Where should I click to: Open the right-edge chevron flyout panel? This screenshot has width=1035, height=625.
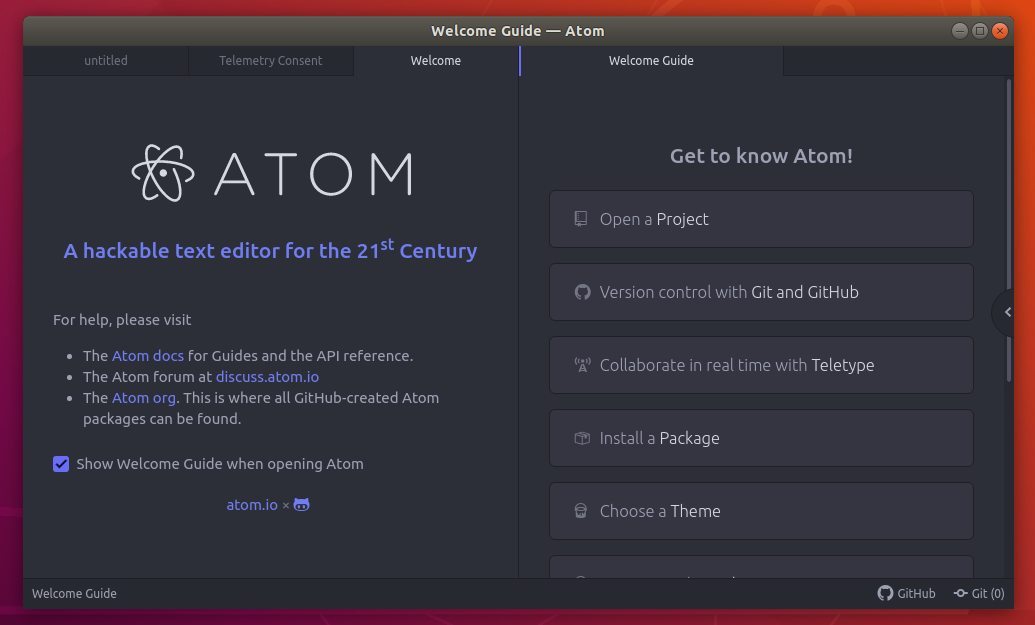pyautogui.click(x=1006, y=312)
